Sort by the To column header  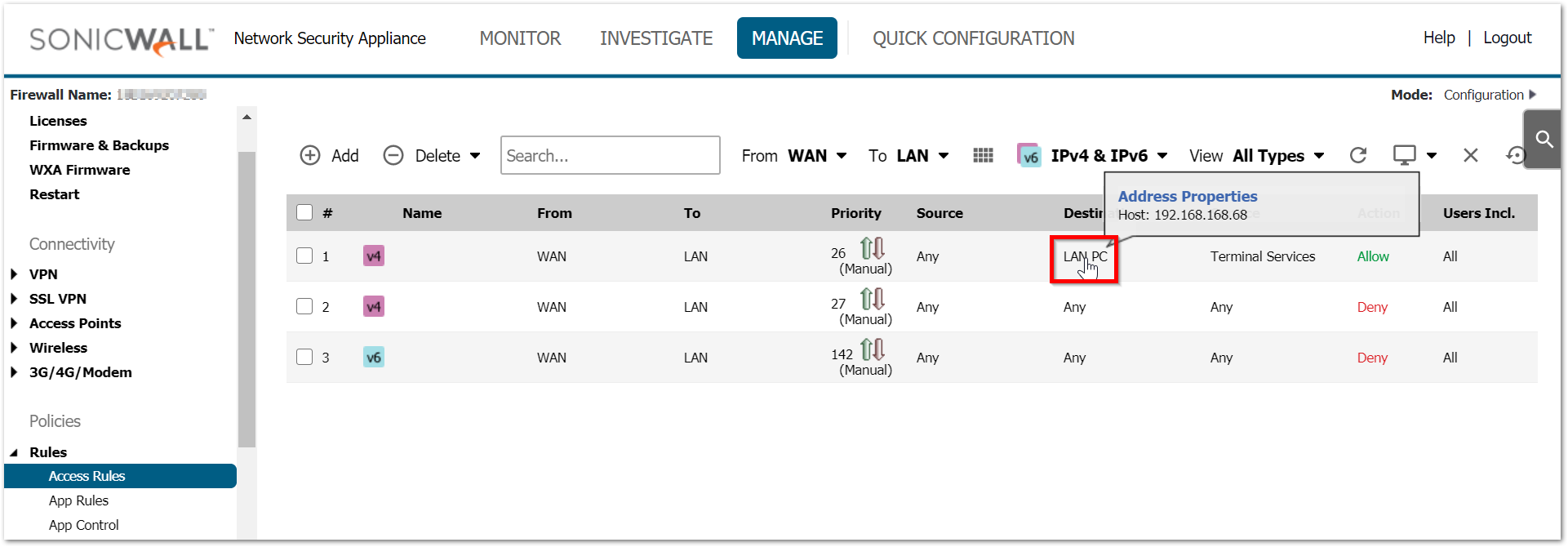point(692,213)
